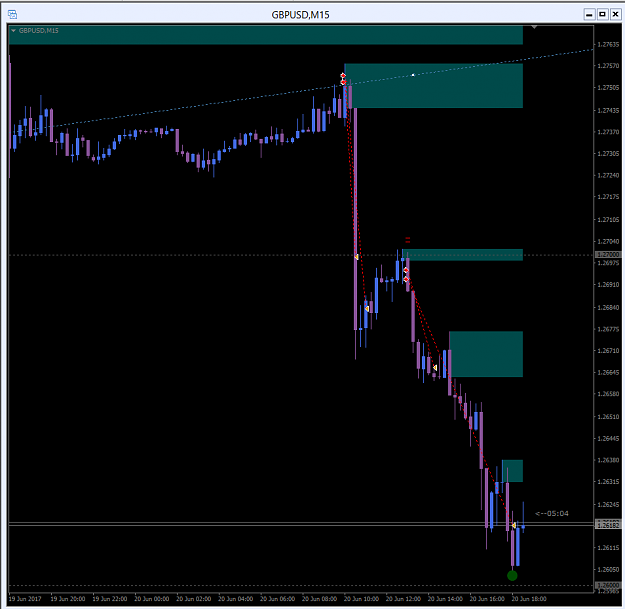
Task: Close the GBPUSD,M15 chart window
Action: pos(615,15)
